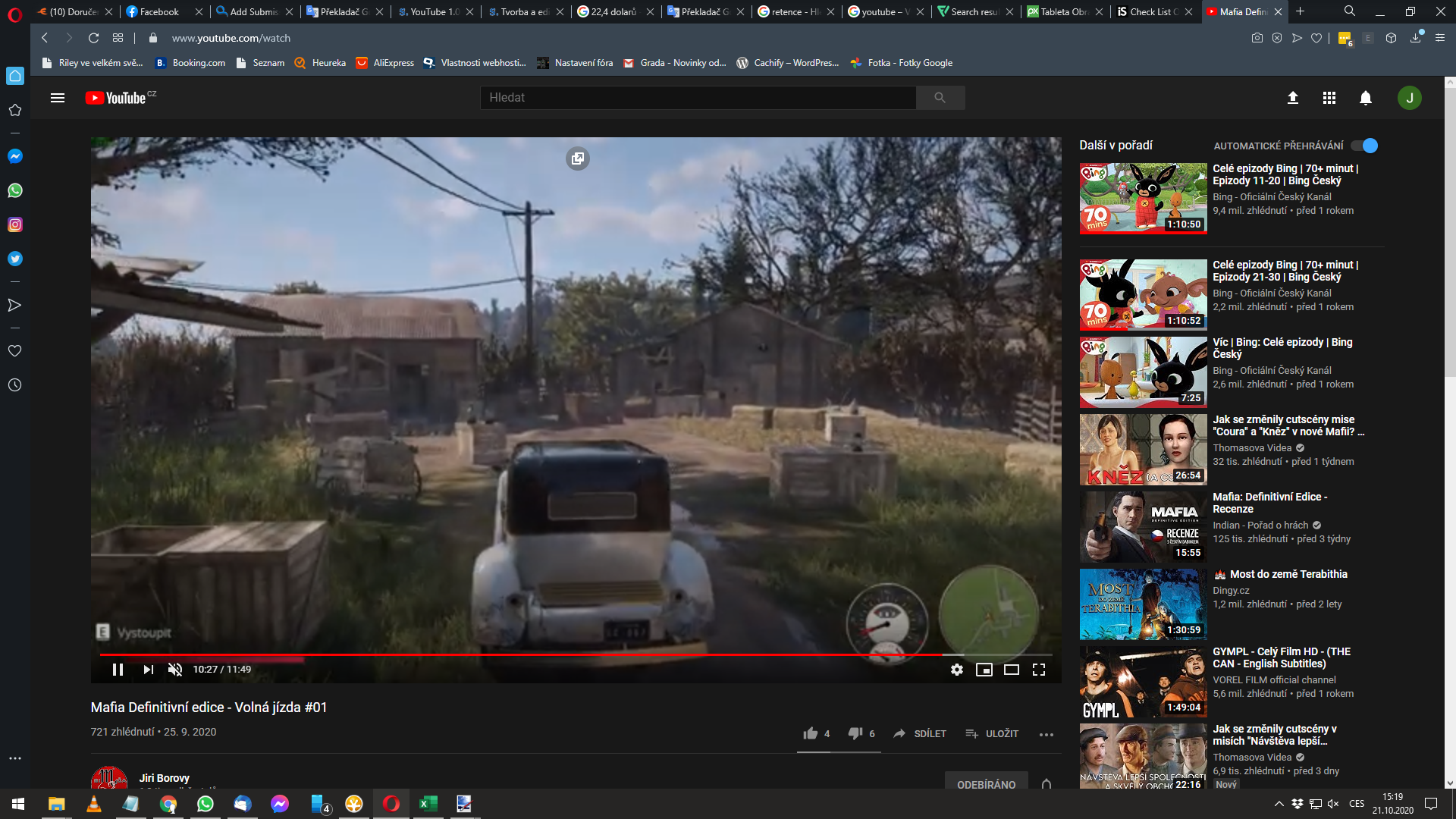Open Bing Epizody 11-20 thumbnail

point(1143,199)
